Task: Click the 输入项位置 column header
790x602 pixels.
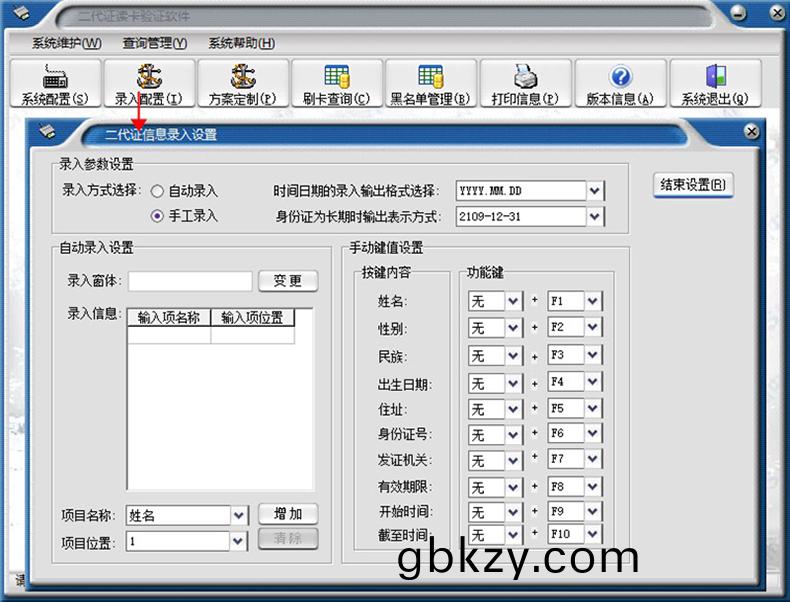Action: (252, 318)
